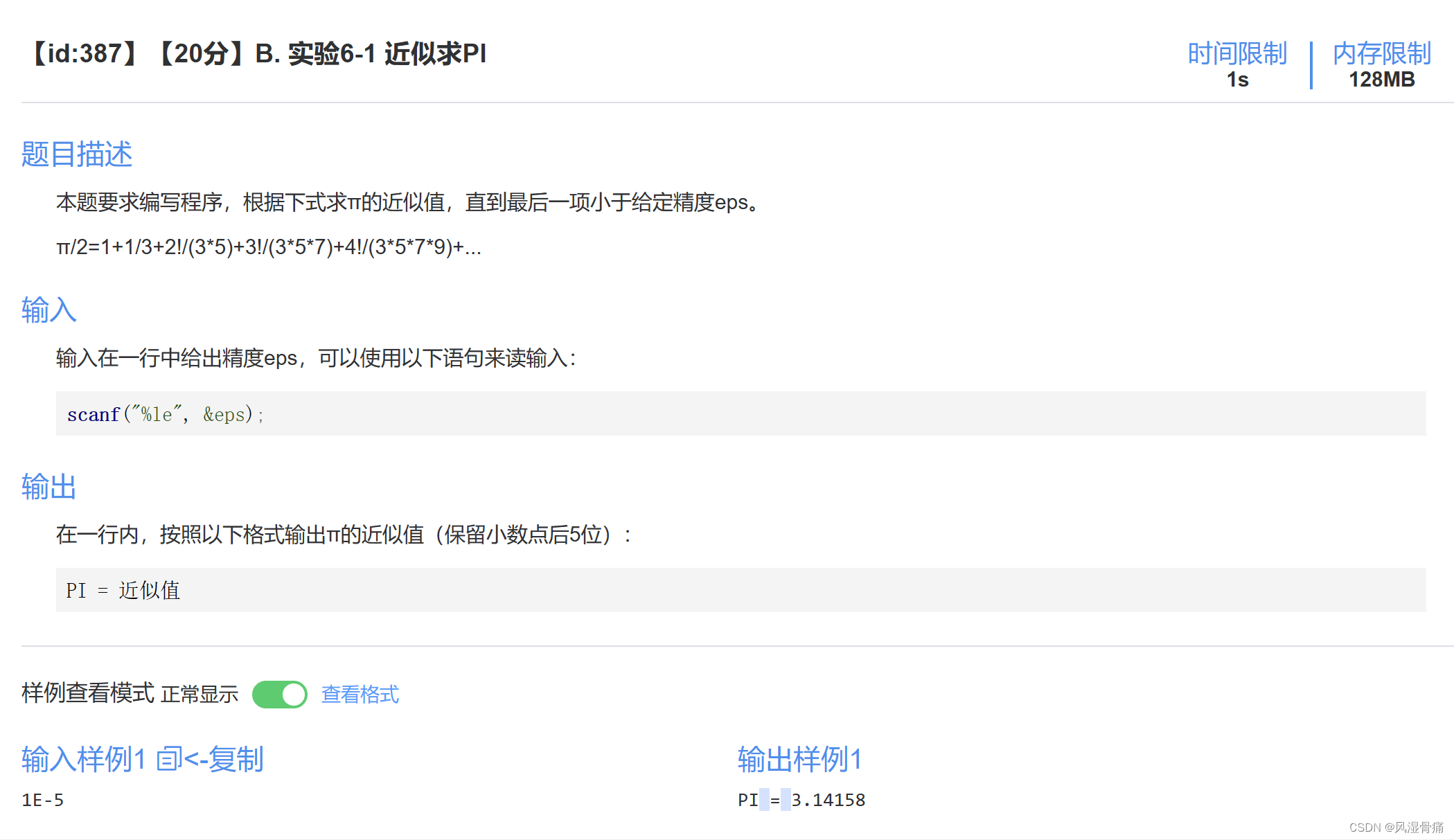
Task: Click the 输出 section heading
Action: [48, 487]
